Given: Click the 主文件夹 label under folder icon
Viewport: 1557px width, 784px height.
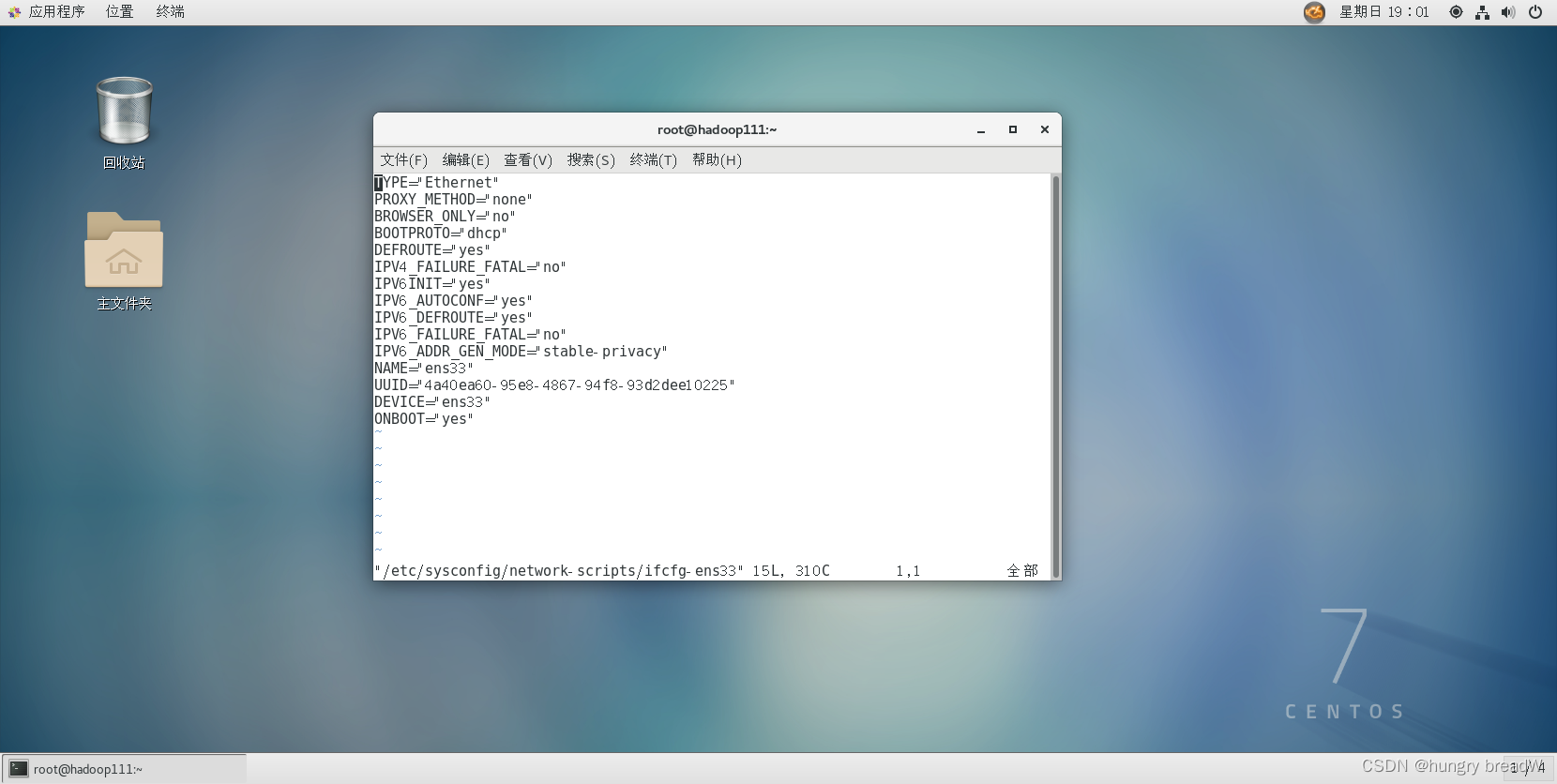Looking at the screenshot, I should 124,304.
